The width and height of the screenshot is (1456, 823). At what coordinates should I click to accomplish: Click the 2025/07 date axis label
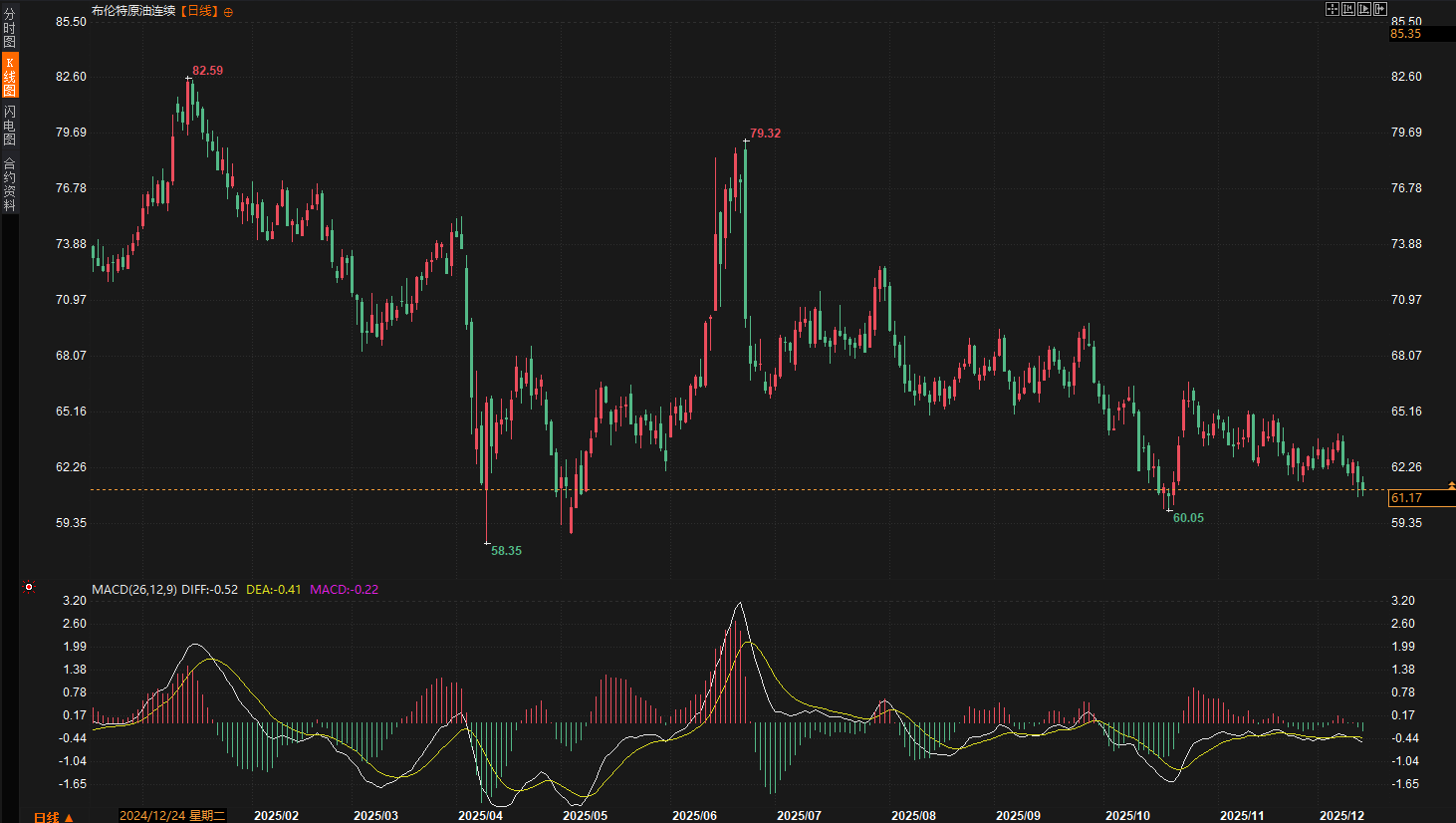click(799, 816)
